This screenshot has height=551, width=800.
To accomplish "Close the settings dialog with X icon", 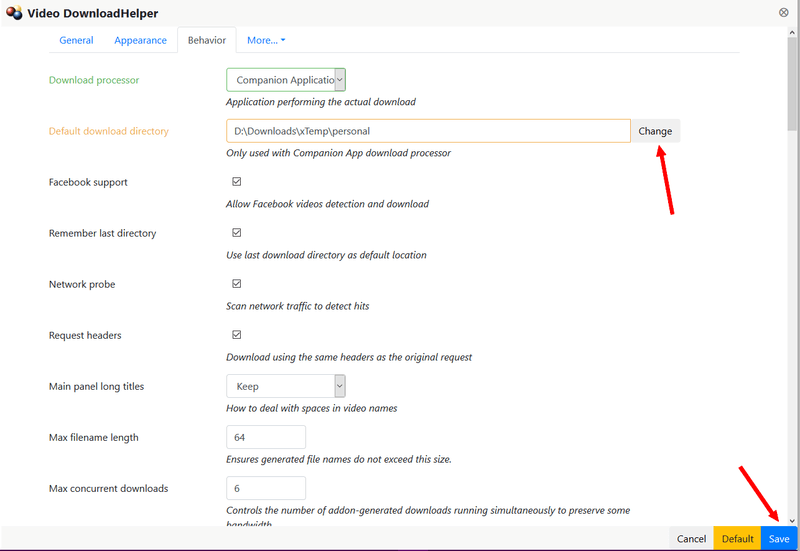I will (784, 12).
